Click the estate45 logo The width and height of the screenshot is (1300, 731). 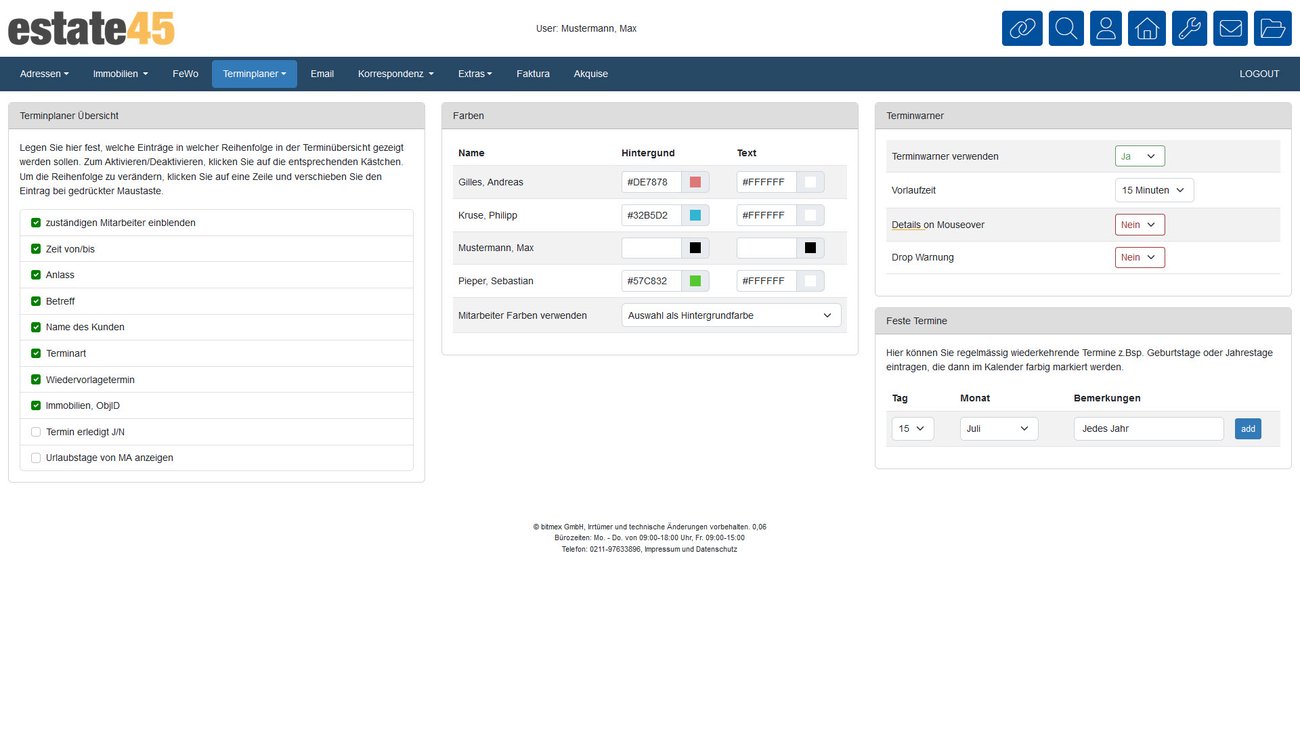coord(91,28)
